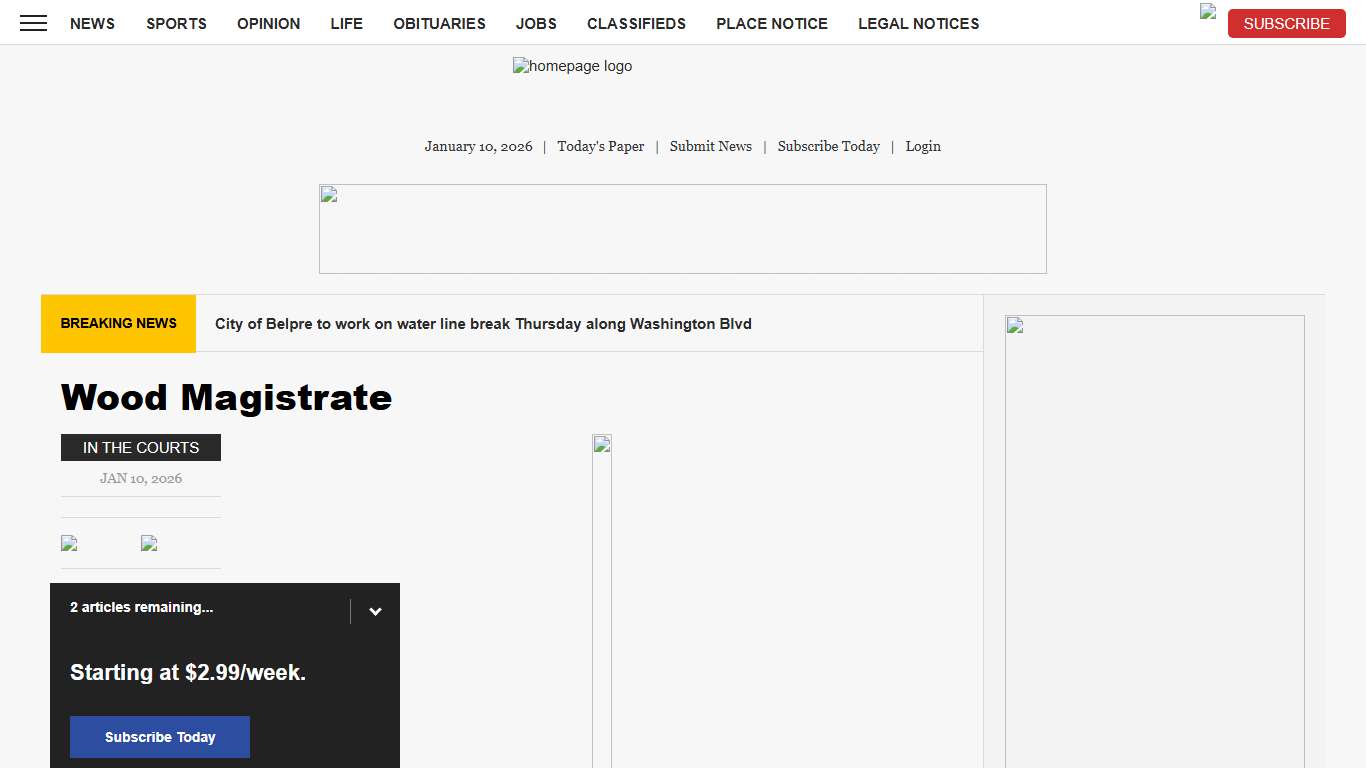Collapse the articles remaining popup chevron
The width and height of the screenshot is (1366, 768).
[x=375, y=612]
